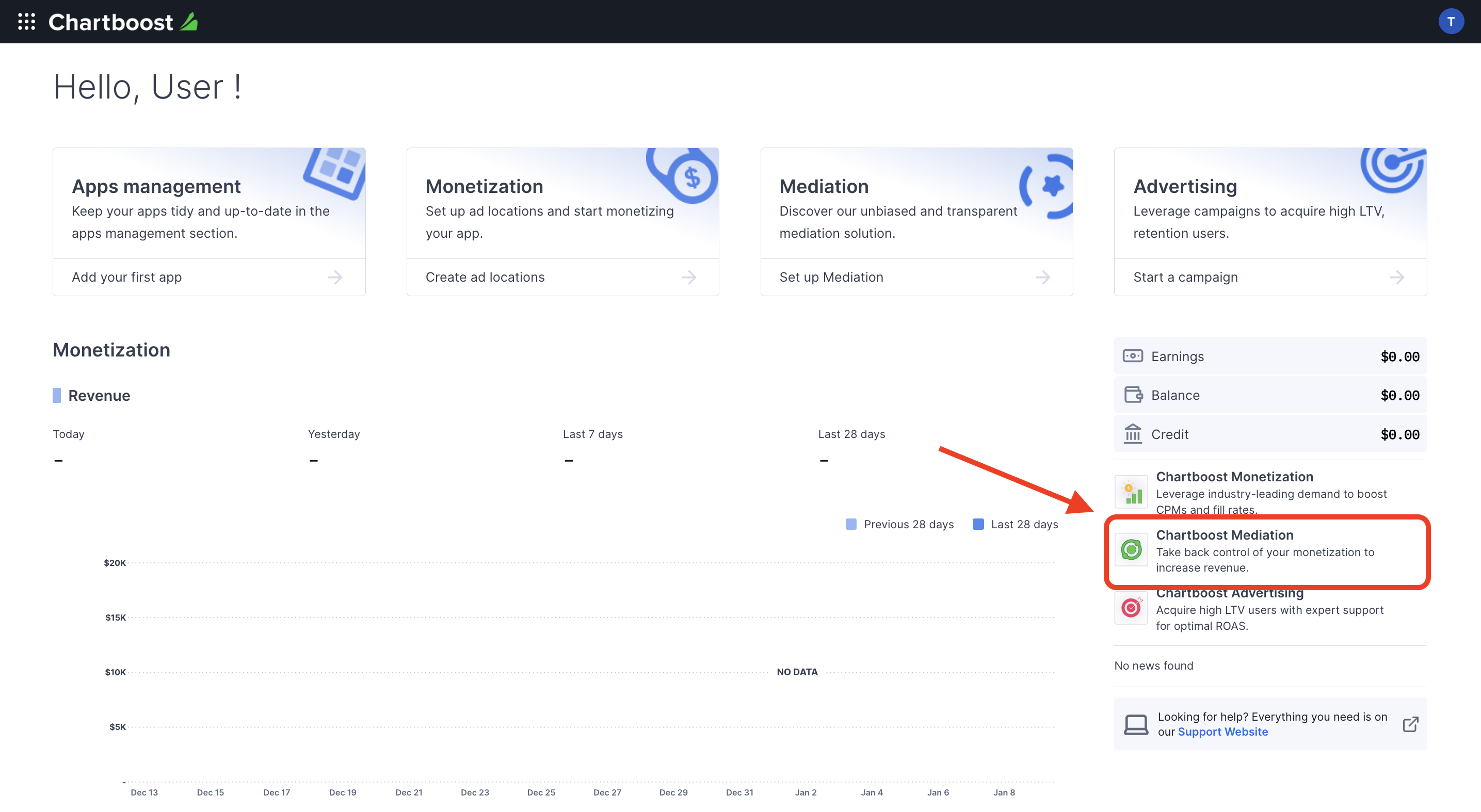The width and height of the screenshot is (1481, 812).
Task: Click the Support Website external link
Action: 1411,723
